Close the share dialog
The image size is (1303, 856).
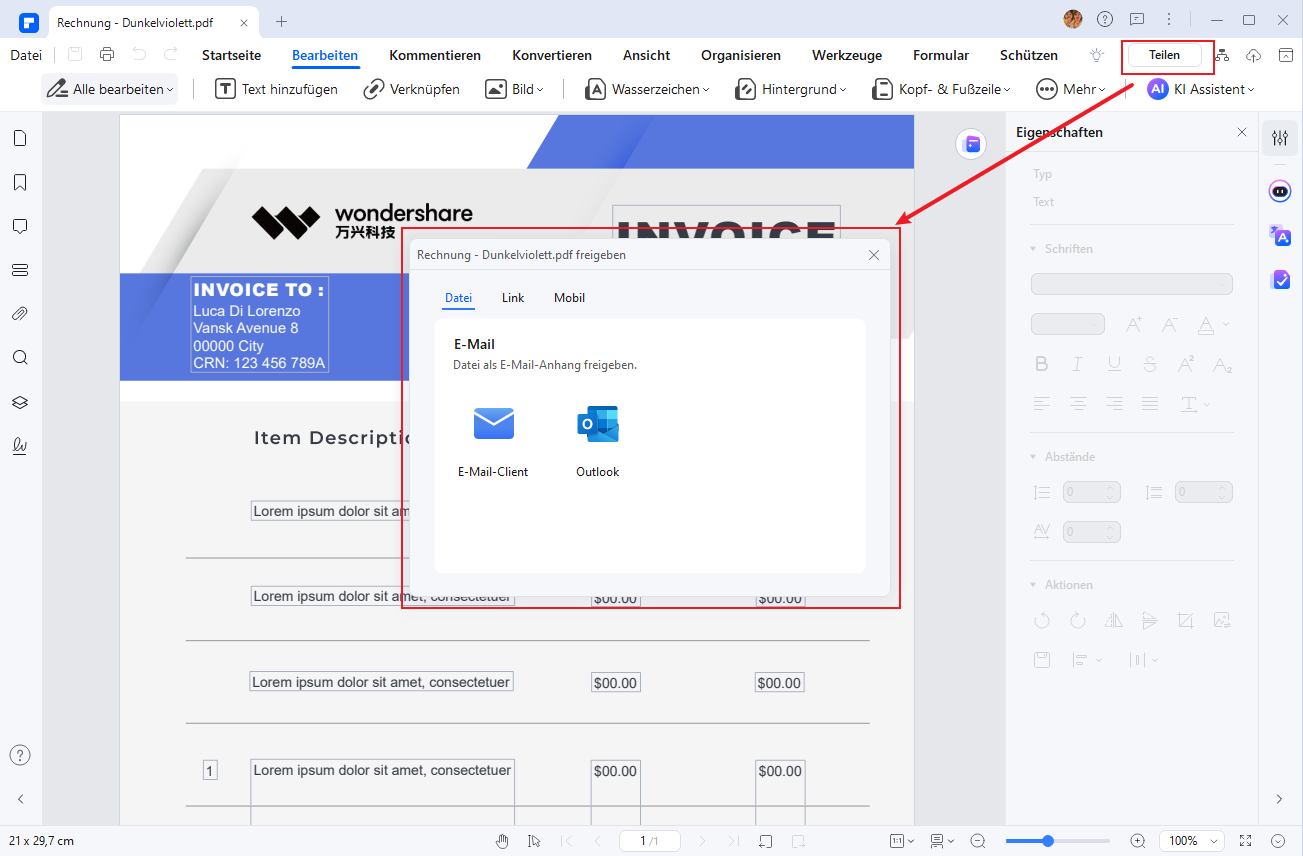point(874,255)
